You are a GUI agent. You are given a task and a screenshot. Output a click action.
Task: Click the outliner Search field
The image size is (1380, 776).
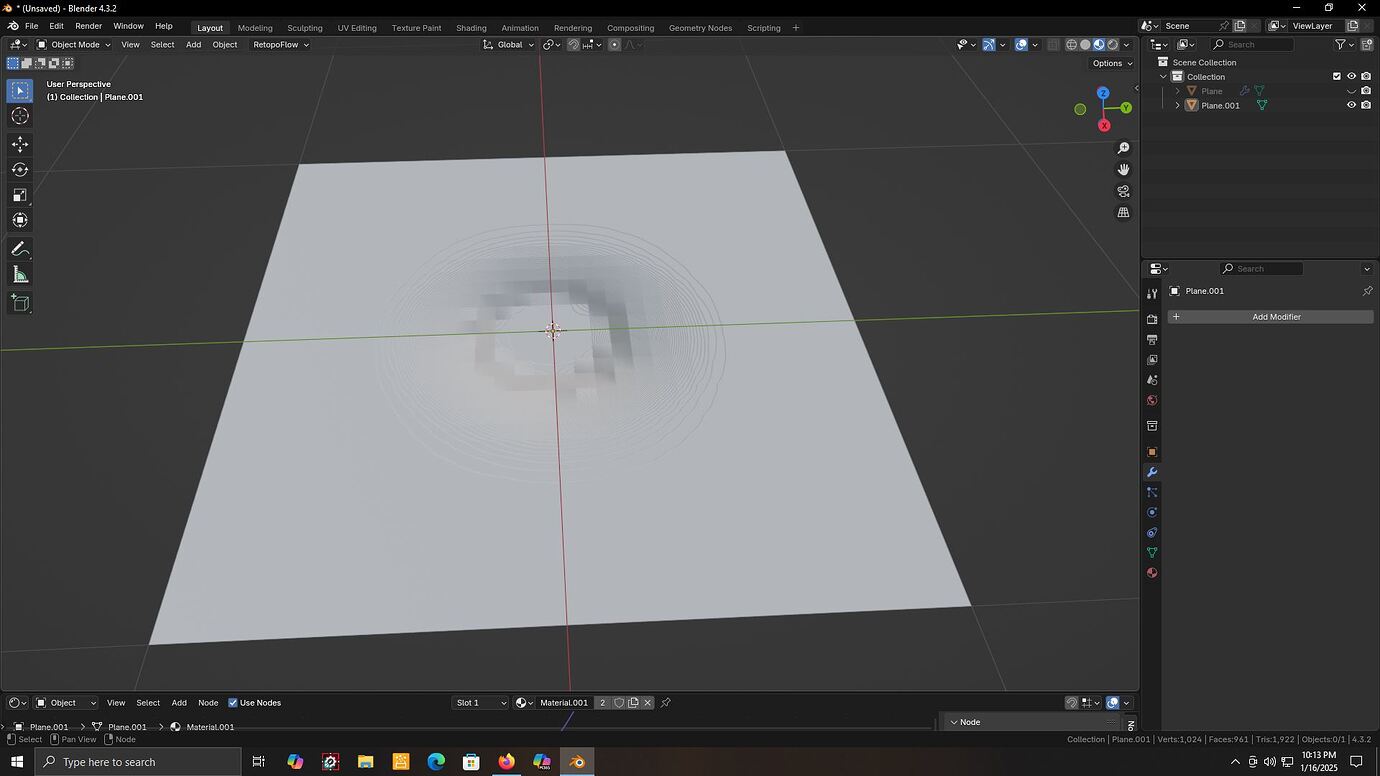pyautogui.click(x=1252, y=44)
